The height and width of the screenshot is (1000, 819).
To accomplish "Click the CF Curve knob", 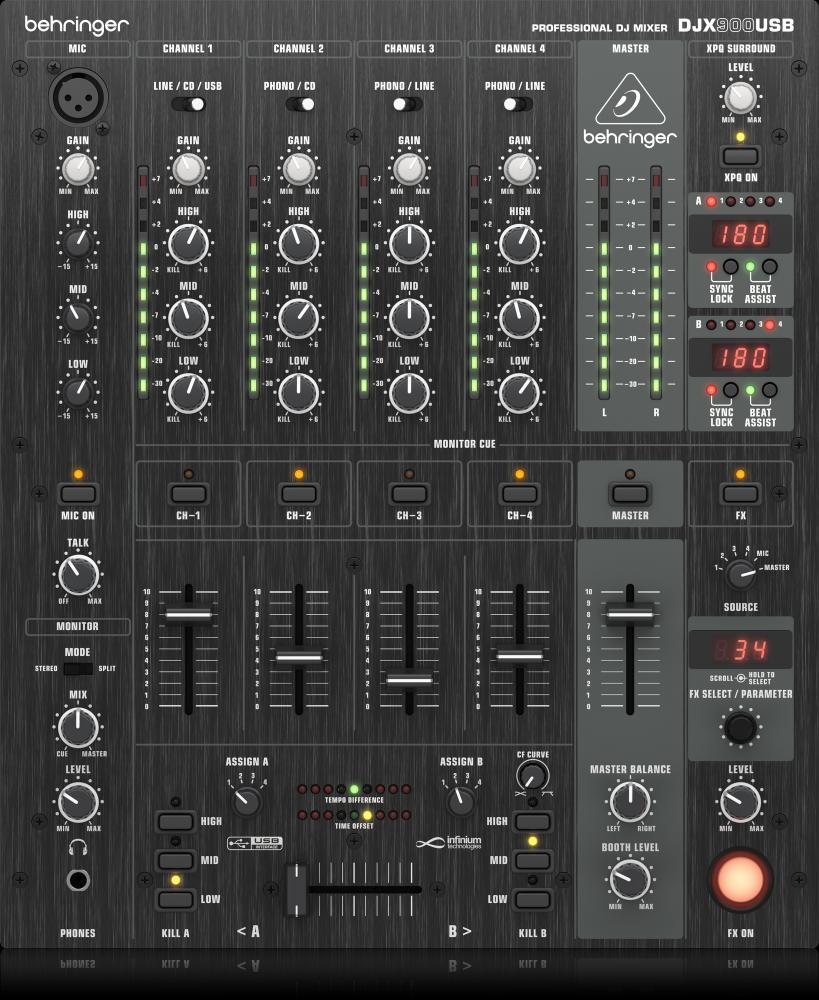I will pyautogui.click(x=533, y=774).
